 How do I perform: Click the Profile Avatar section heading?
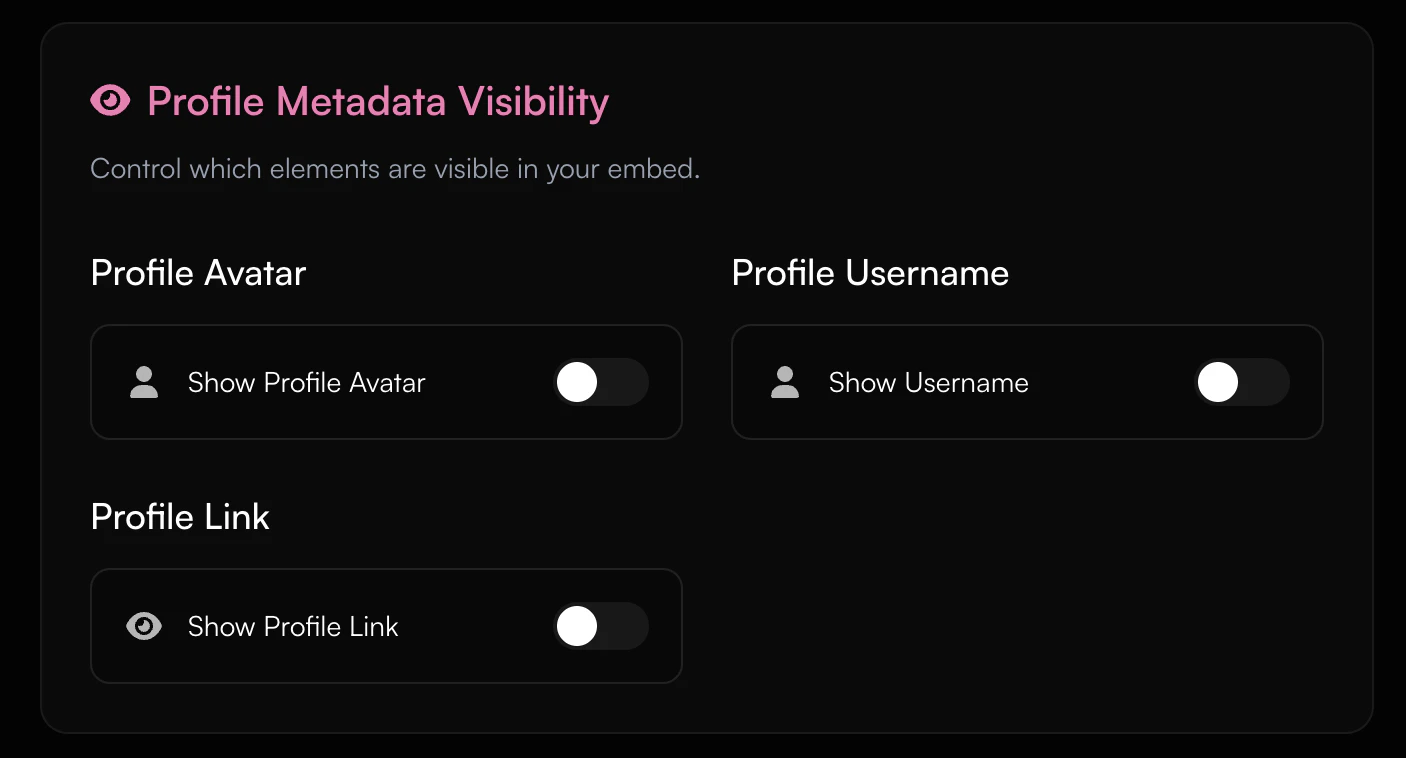coord(197,273)
